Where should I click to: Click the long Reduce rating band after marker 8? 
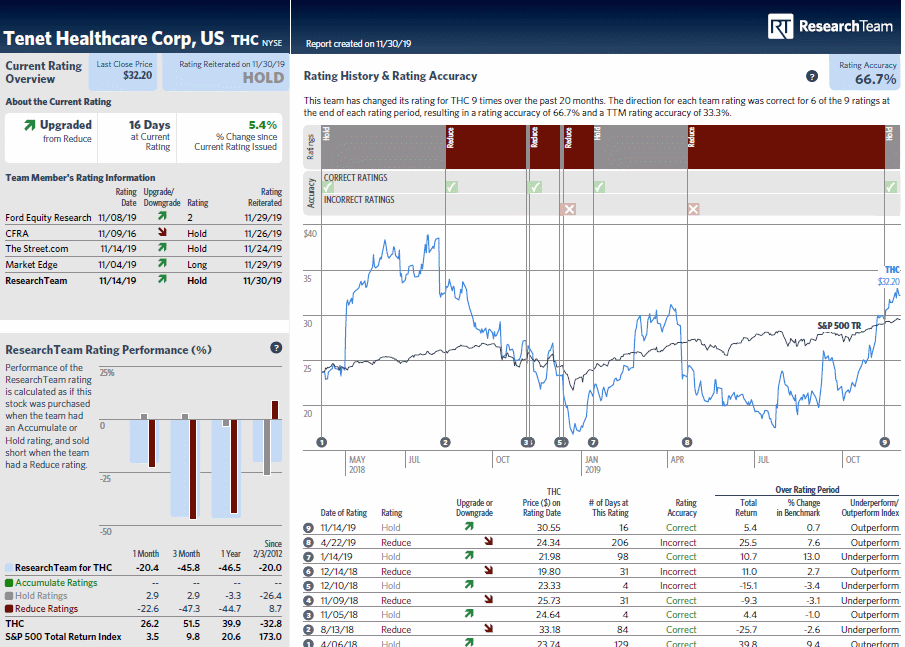pyautogui.click(x=786, y=147)
